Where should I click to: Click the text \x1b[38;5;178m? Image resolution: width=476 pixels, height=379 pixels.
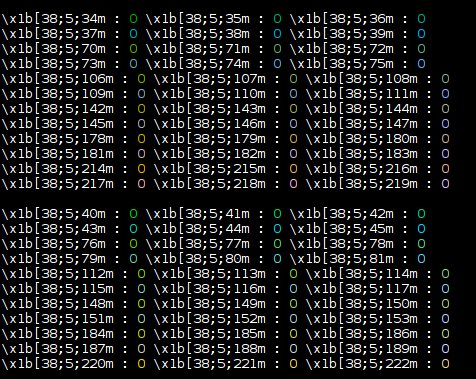pyautogui.click(x=58, y=139)
